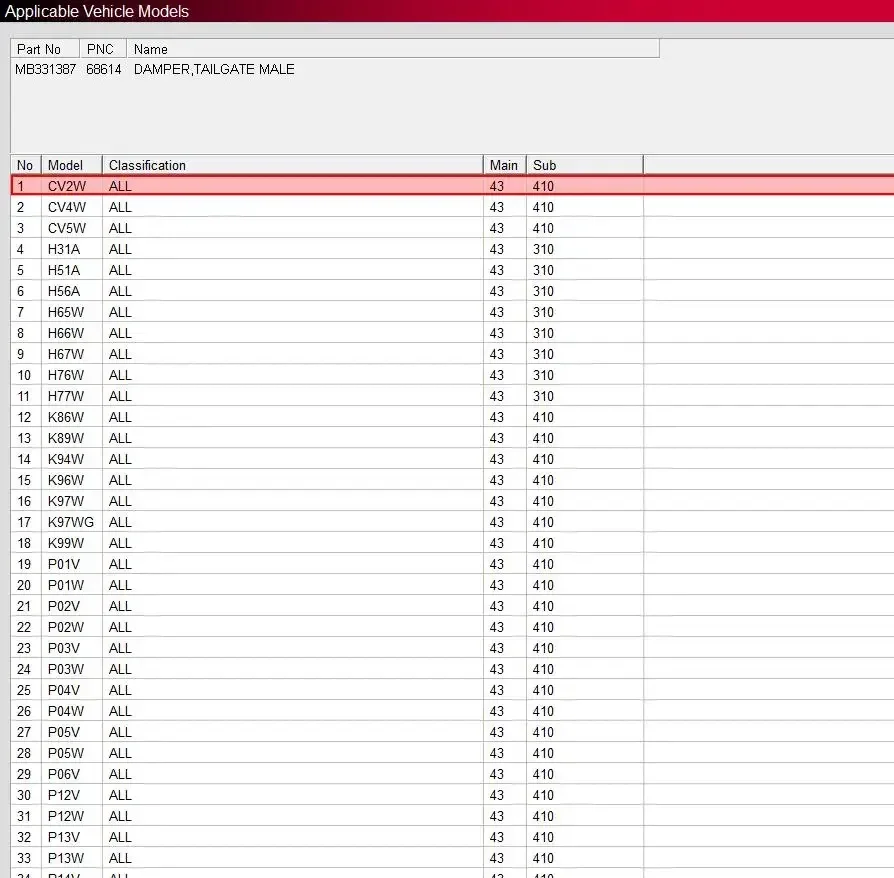Screen dimensions: 894x878
Task: Select the H51A model row
Action: coord(453,270)
